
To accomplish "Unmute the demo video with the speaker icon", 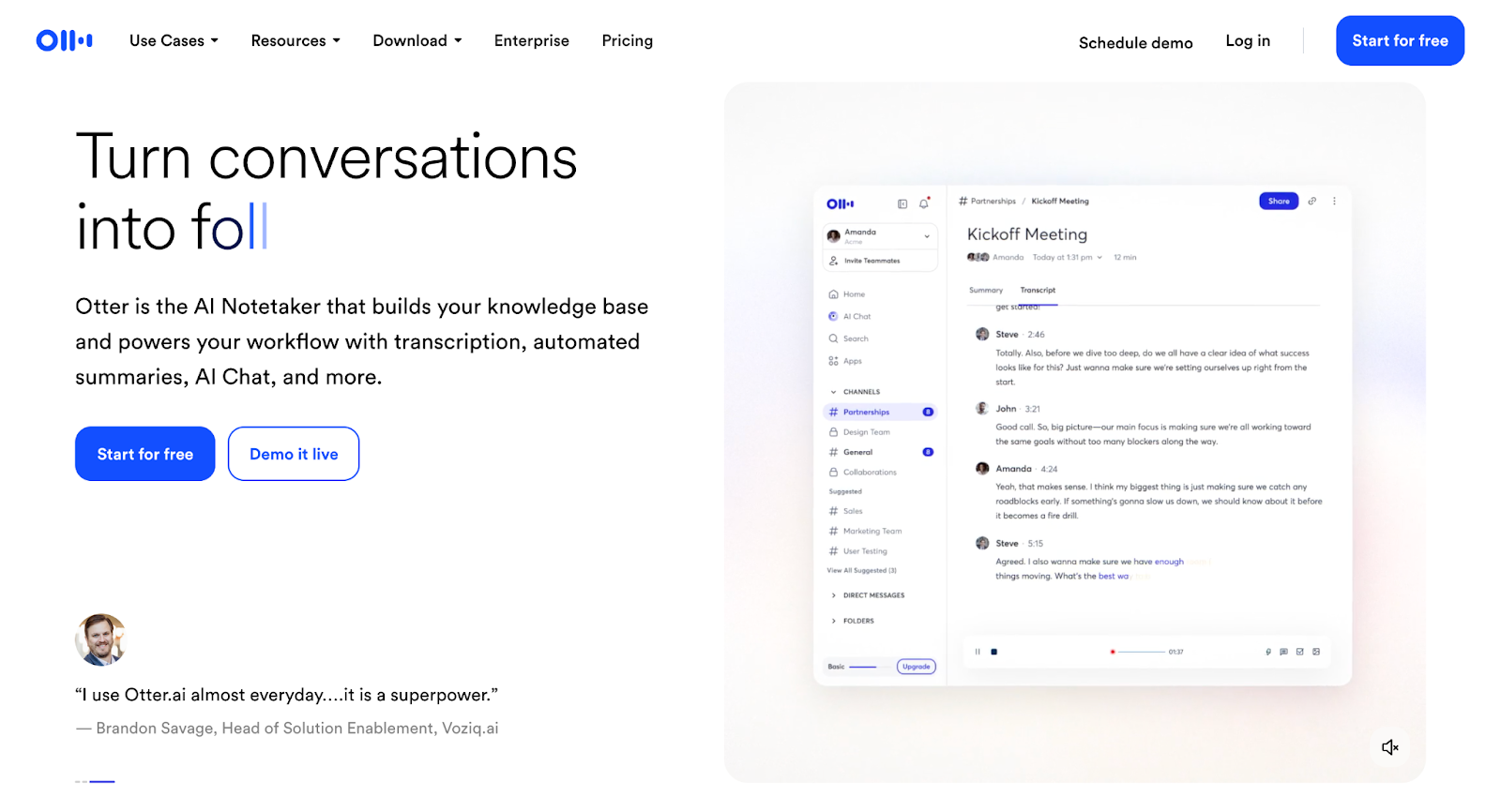I will pyautogui.click(x=1389, y=746).
